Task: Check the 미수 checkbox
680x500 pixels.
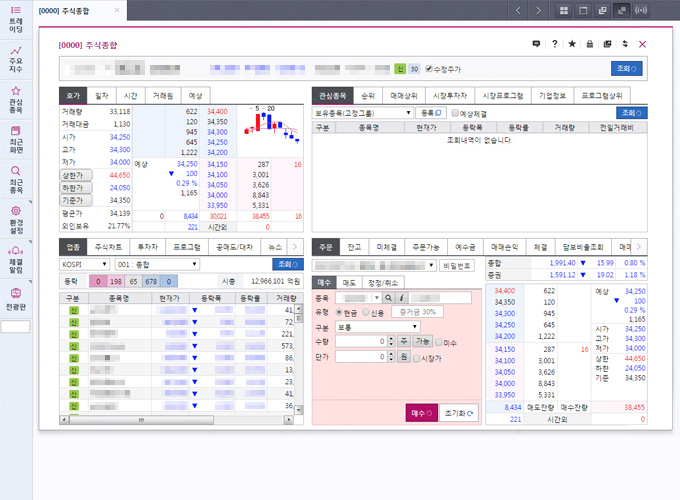Action: (439, 343)
